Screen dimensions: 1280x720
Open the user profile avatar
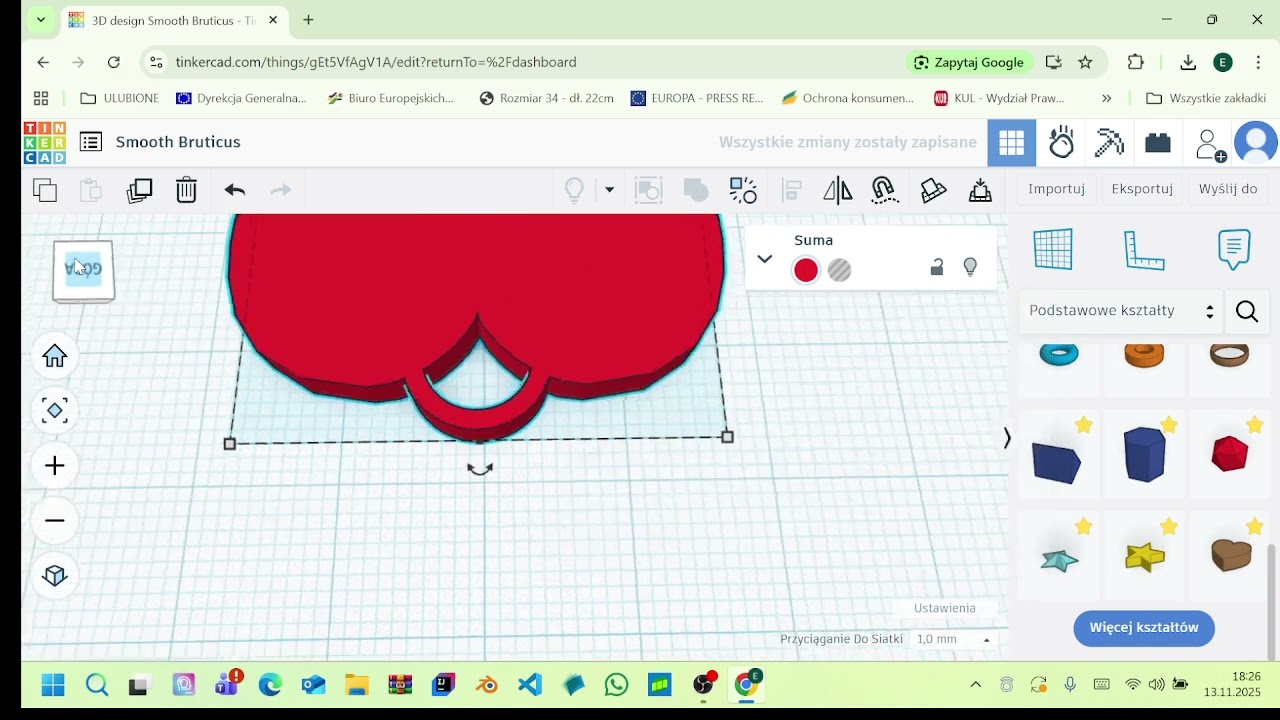tap(1257, 143)
